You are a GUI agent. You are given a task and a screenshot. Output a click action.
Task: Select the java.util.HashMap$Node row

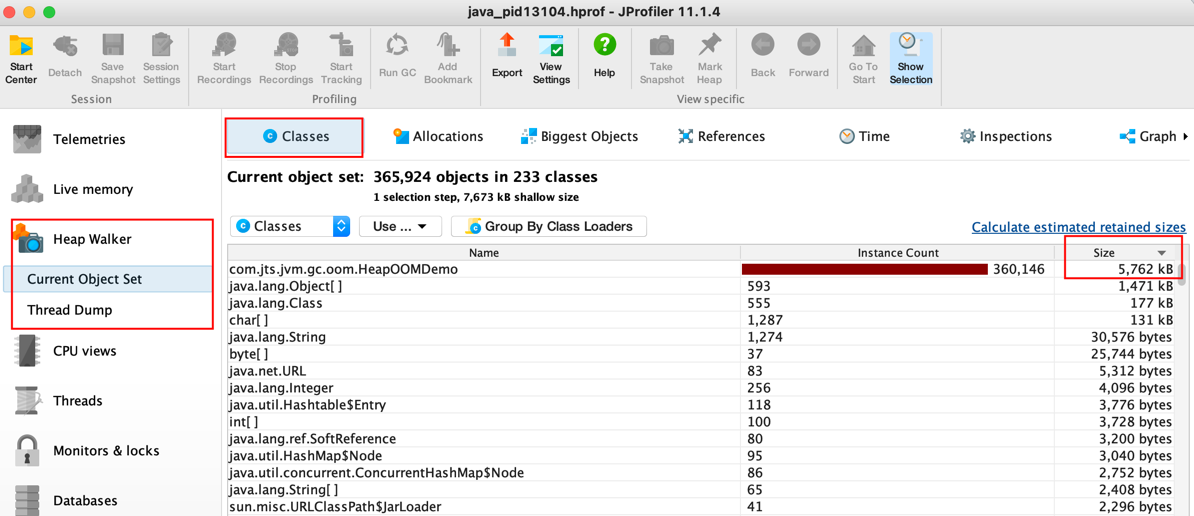click(x=702, y=456)
